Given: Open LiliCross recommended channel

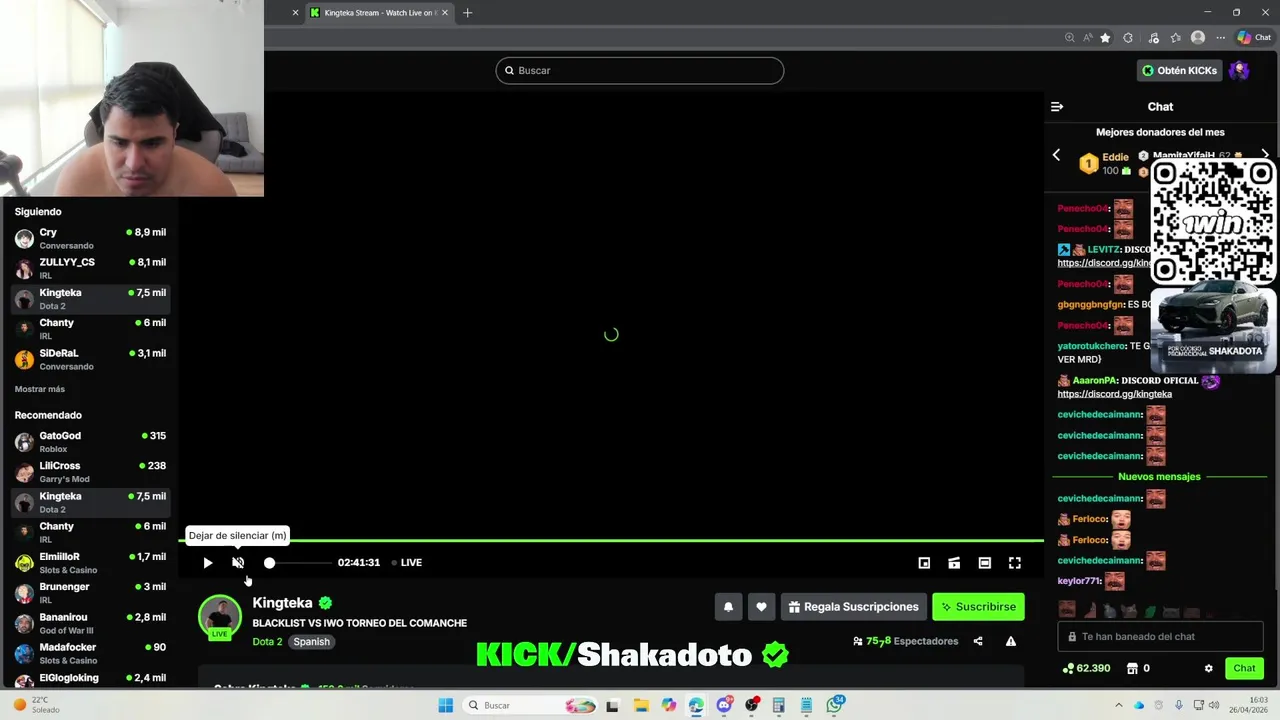Looking at the screenshot, I should (x=90, y=472).
